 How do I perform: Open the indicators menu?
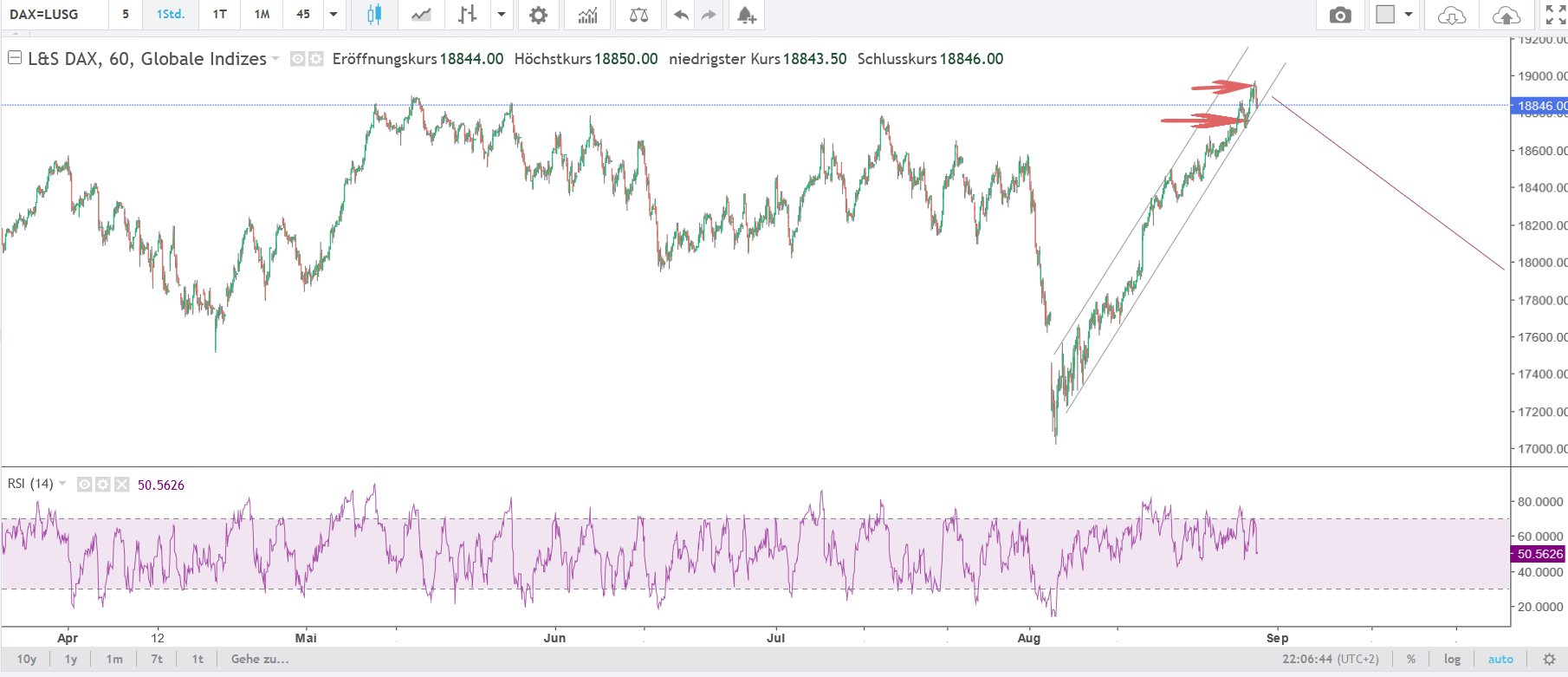click(x=588, y=15)
